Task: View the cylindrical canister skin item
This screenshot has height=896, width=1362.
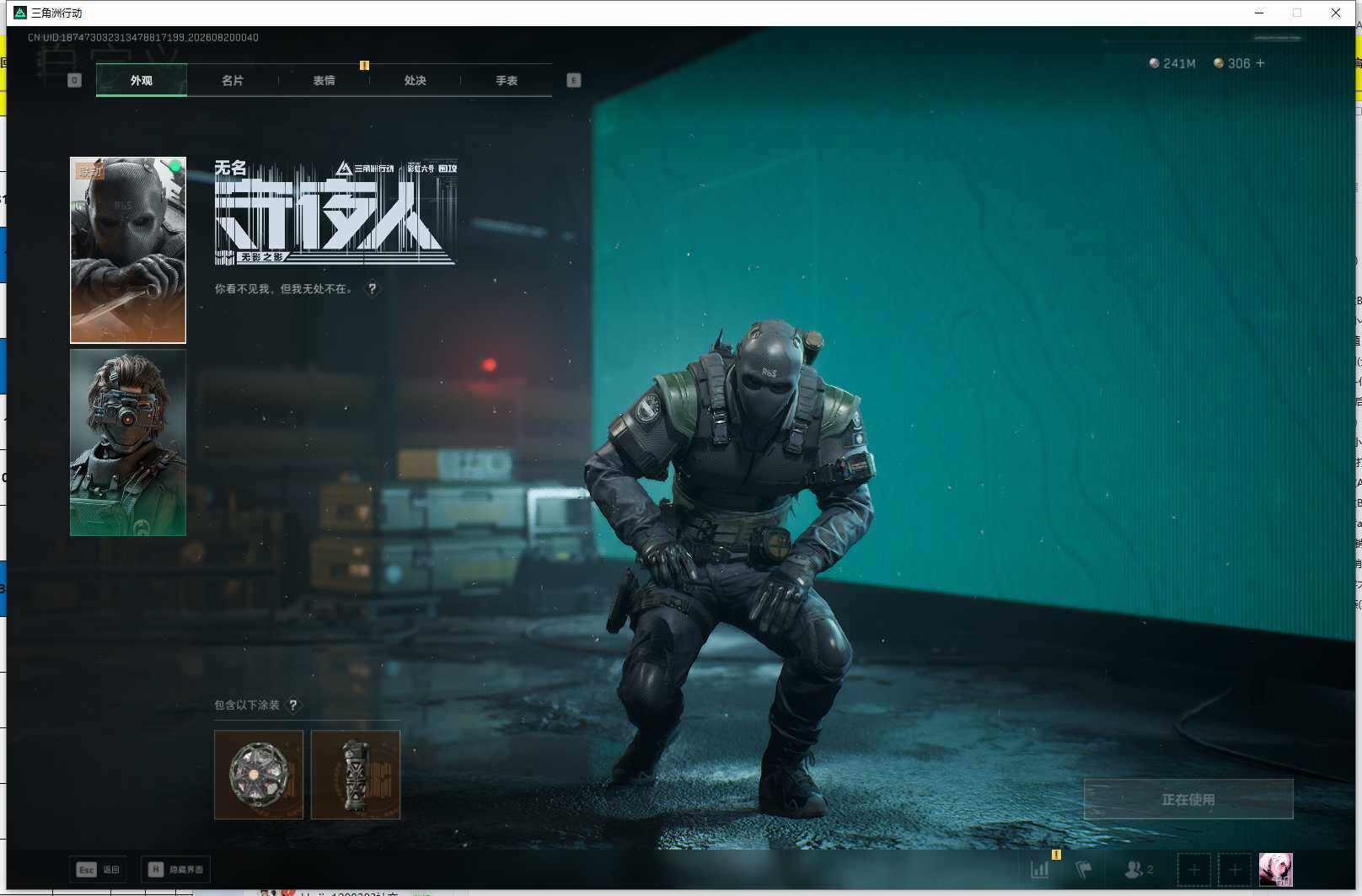Action: (356, 775)
